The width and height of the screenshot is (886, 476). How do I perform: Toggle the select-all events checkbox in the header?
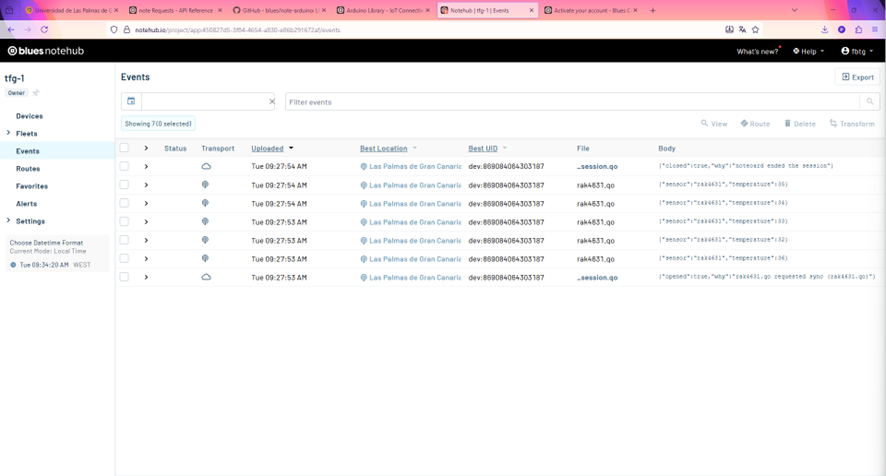point(124,148)
